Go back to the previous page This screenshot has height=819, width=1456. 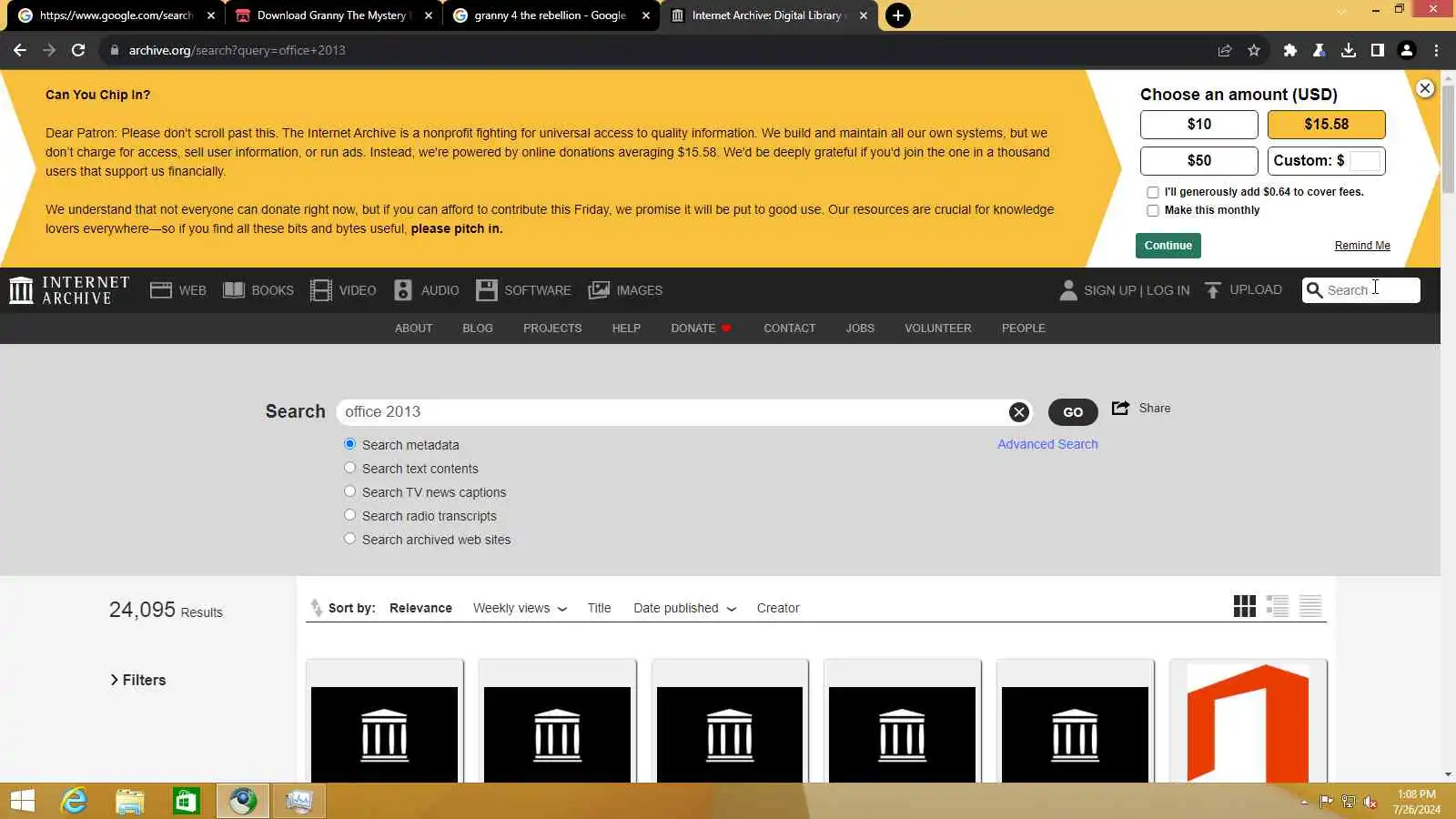point(20,50)
